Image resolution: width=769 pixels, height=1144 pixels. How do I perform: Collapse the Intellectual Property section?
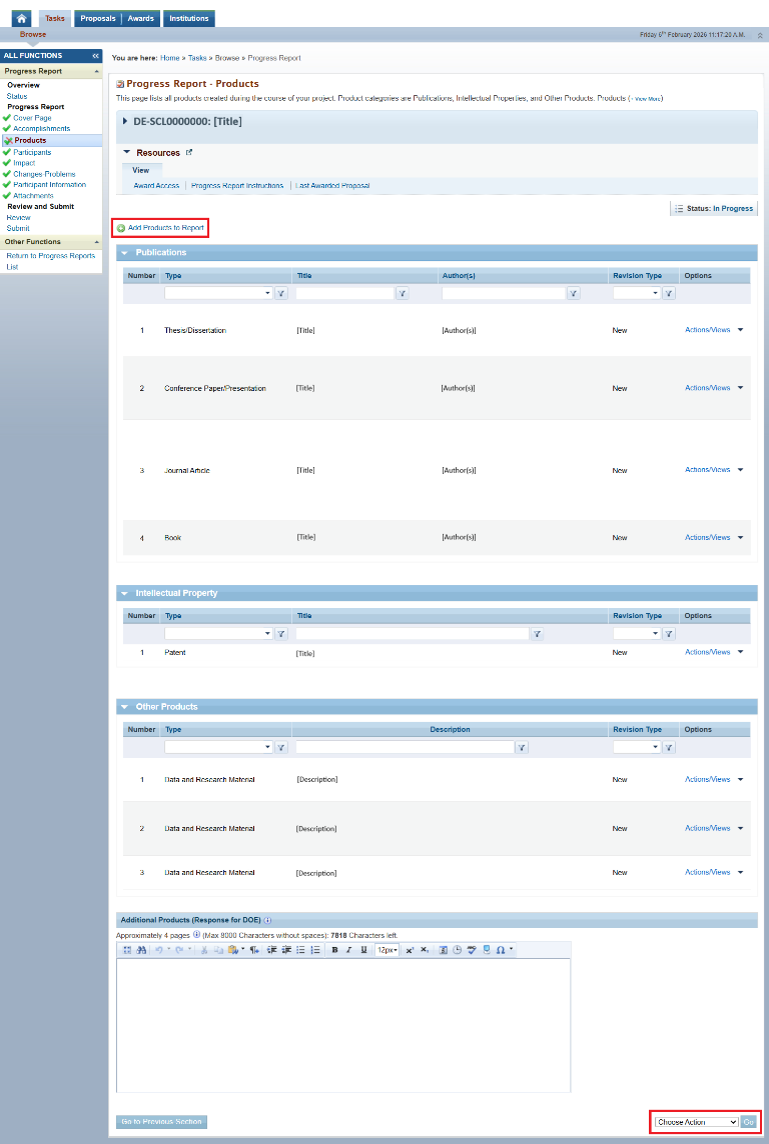coord(125,593)
